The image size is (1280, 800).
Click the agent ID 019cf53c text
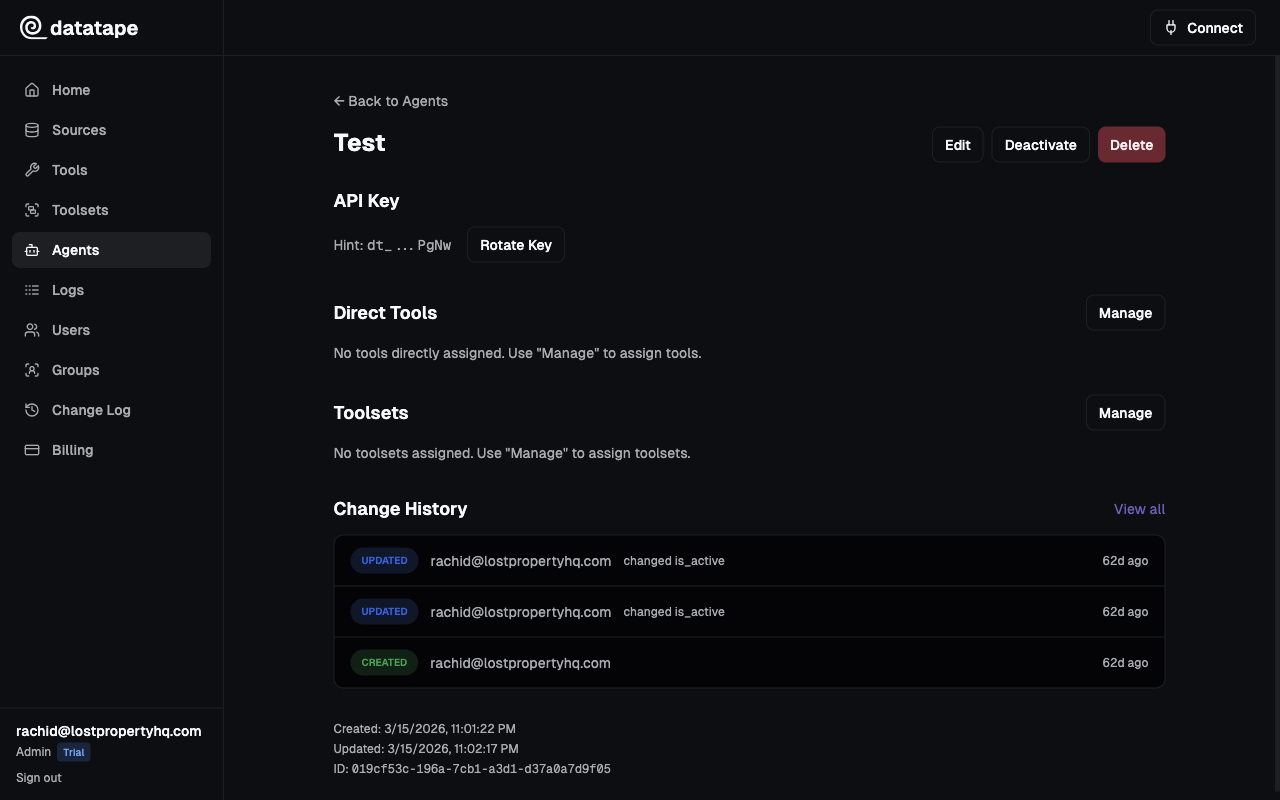pyautogui.click(x=481, y=769)
